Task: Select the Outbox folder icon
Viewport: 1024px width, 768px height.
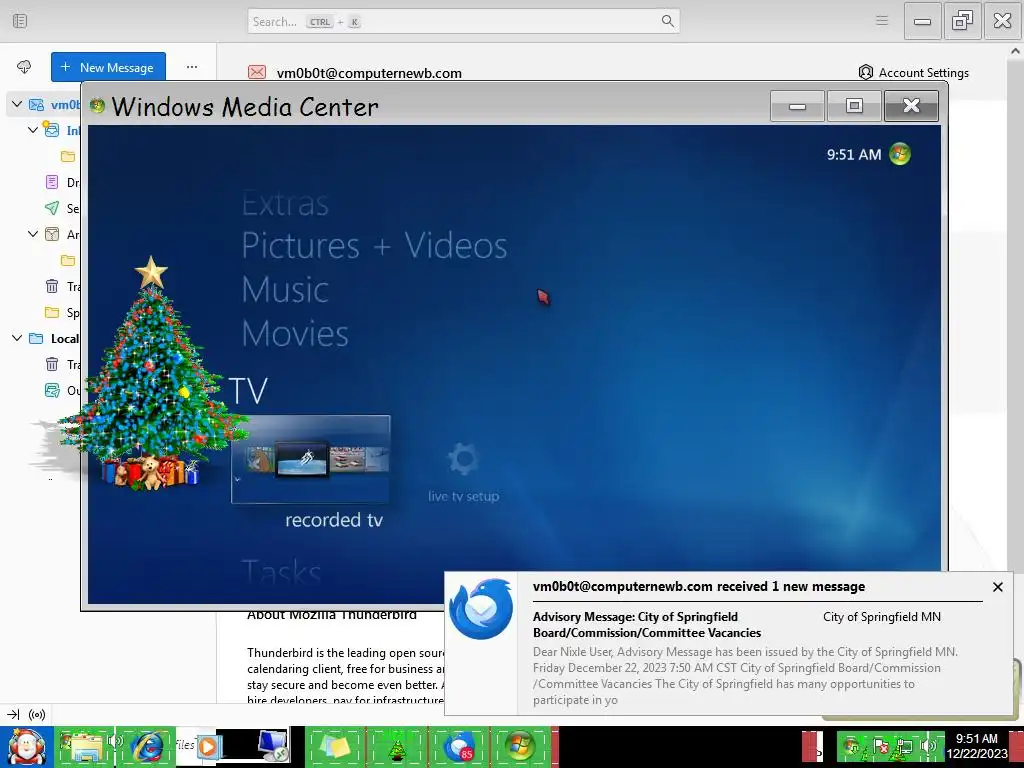Action: tap(52, 391)
